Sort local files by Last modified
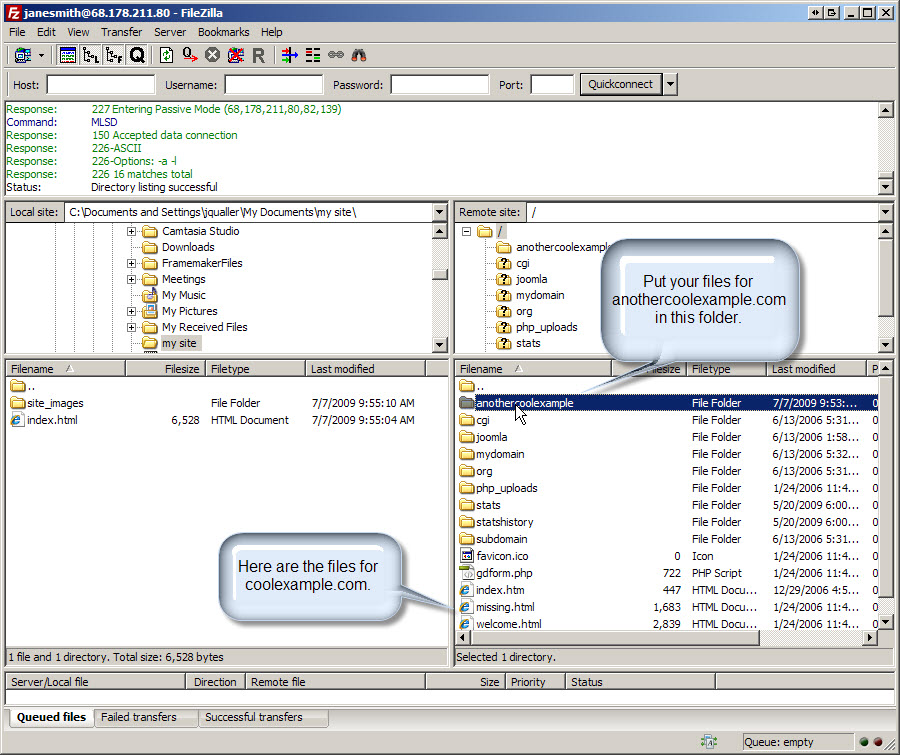The width and height of the screenshot is (900, 755). (366, 369)
